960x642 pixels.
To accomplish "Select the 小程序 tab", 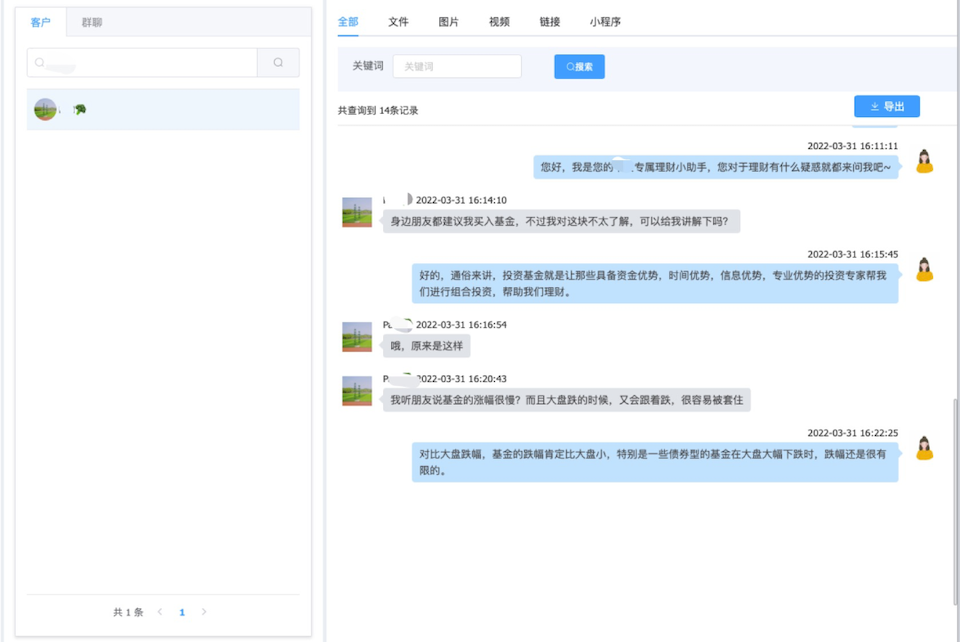I will pos(605,22).
